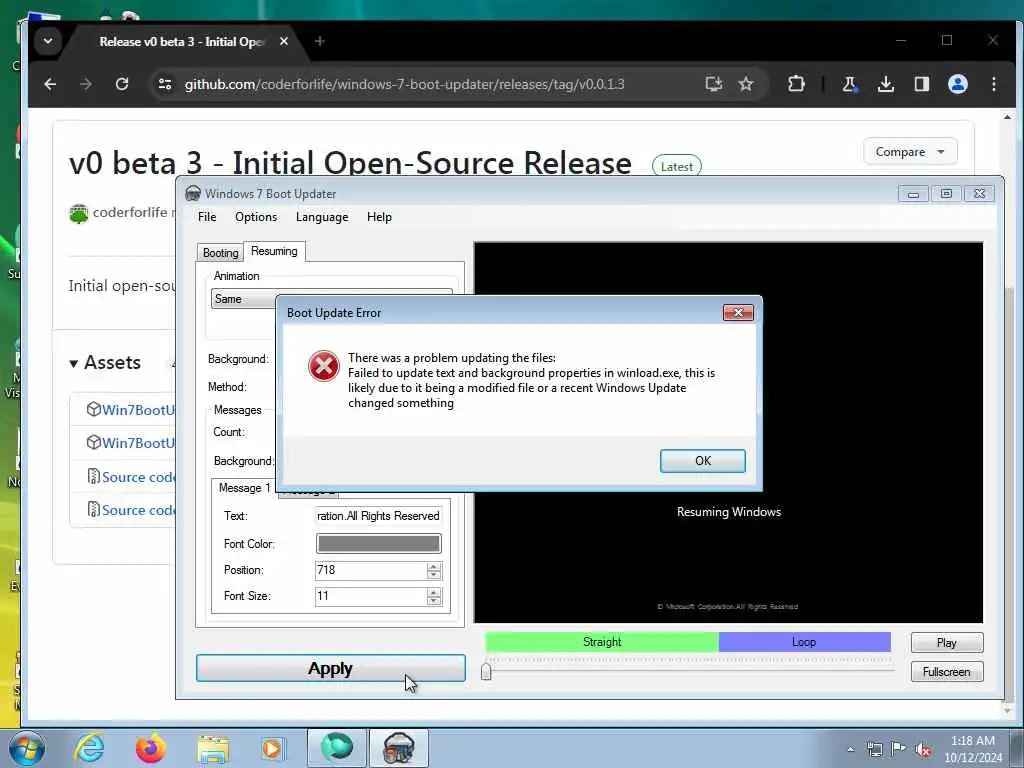This screenshot has height=768, width=1024.
Task: Open the browser Downloads icon
Action: (x=886, y=84)
